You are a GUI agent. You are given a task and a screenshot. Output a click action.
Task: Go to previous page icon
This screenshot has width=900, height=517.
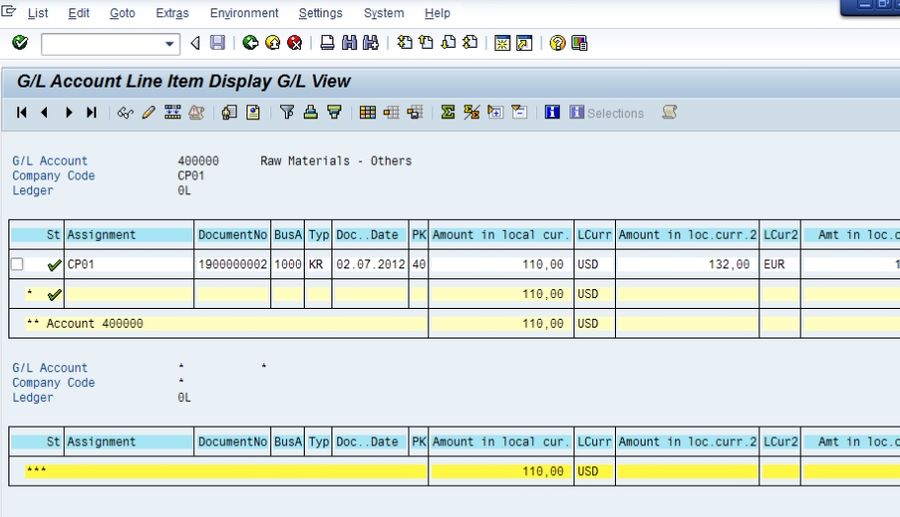coord(426,43)
